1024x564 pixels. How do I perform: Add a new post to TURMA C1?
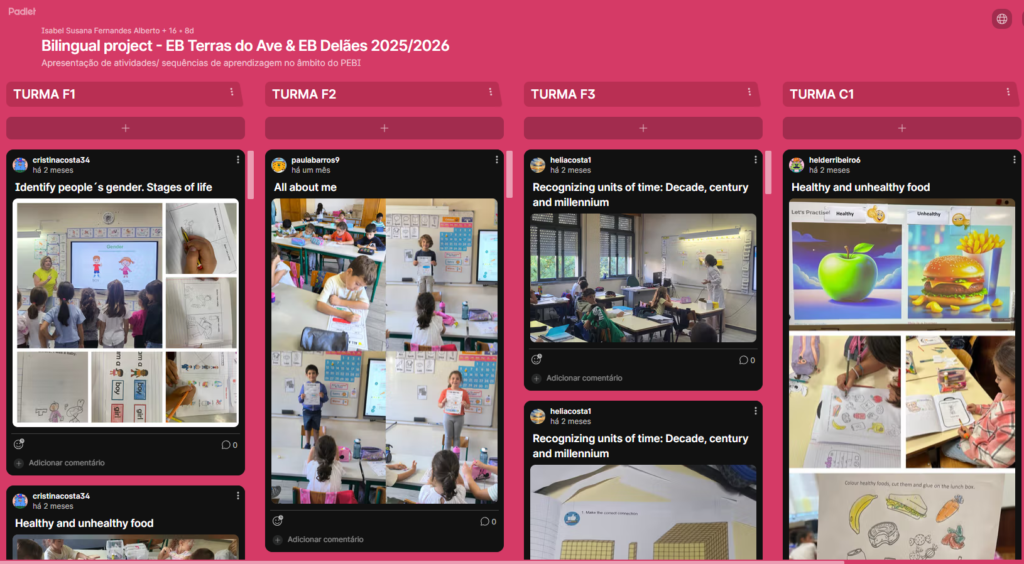click(x=901, y=128)
